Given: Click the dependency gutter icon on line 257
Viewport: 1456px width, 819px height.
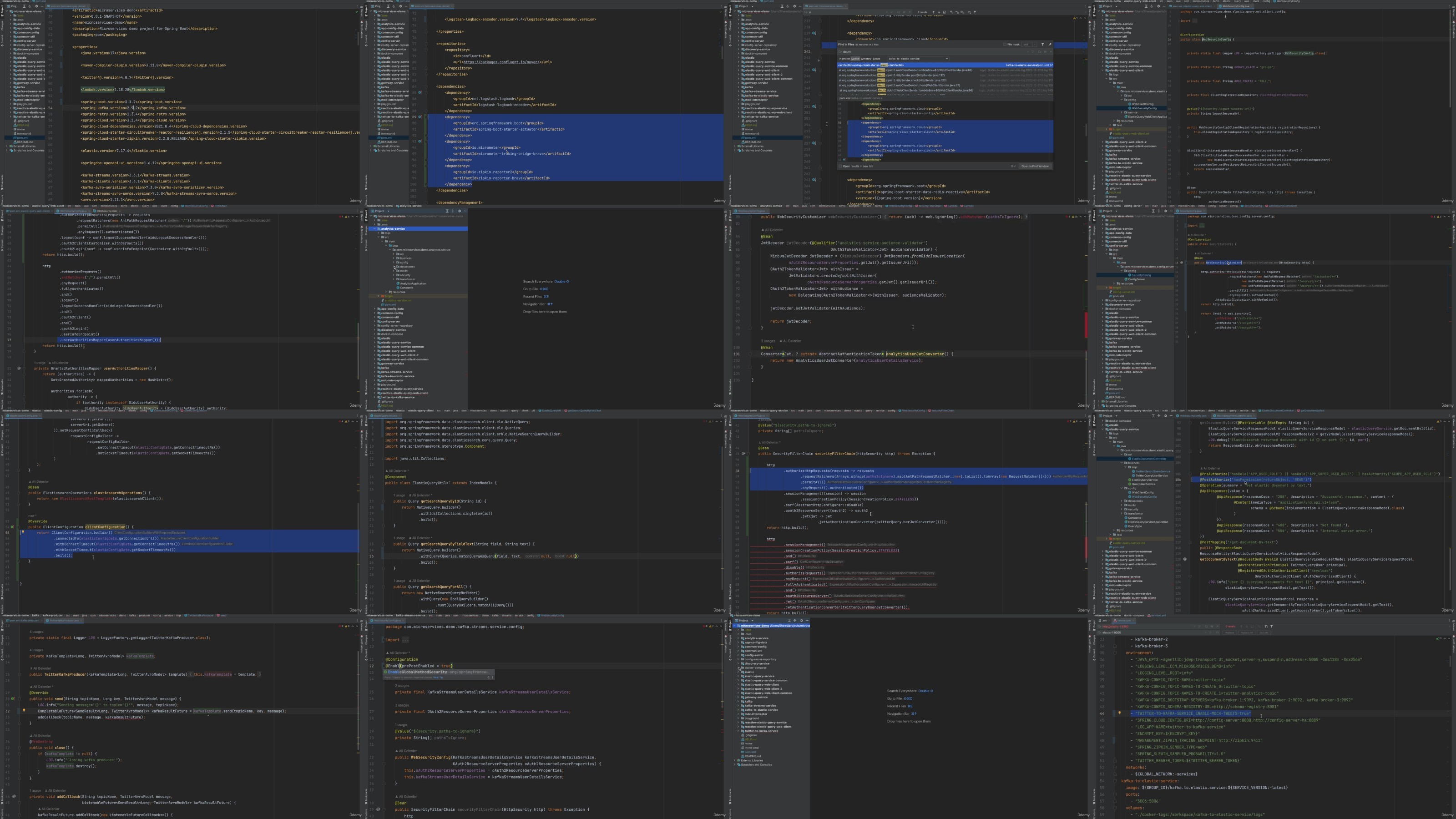Looking at the screenshot, I should click(814, 143).
